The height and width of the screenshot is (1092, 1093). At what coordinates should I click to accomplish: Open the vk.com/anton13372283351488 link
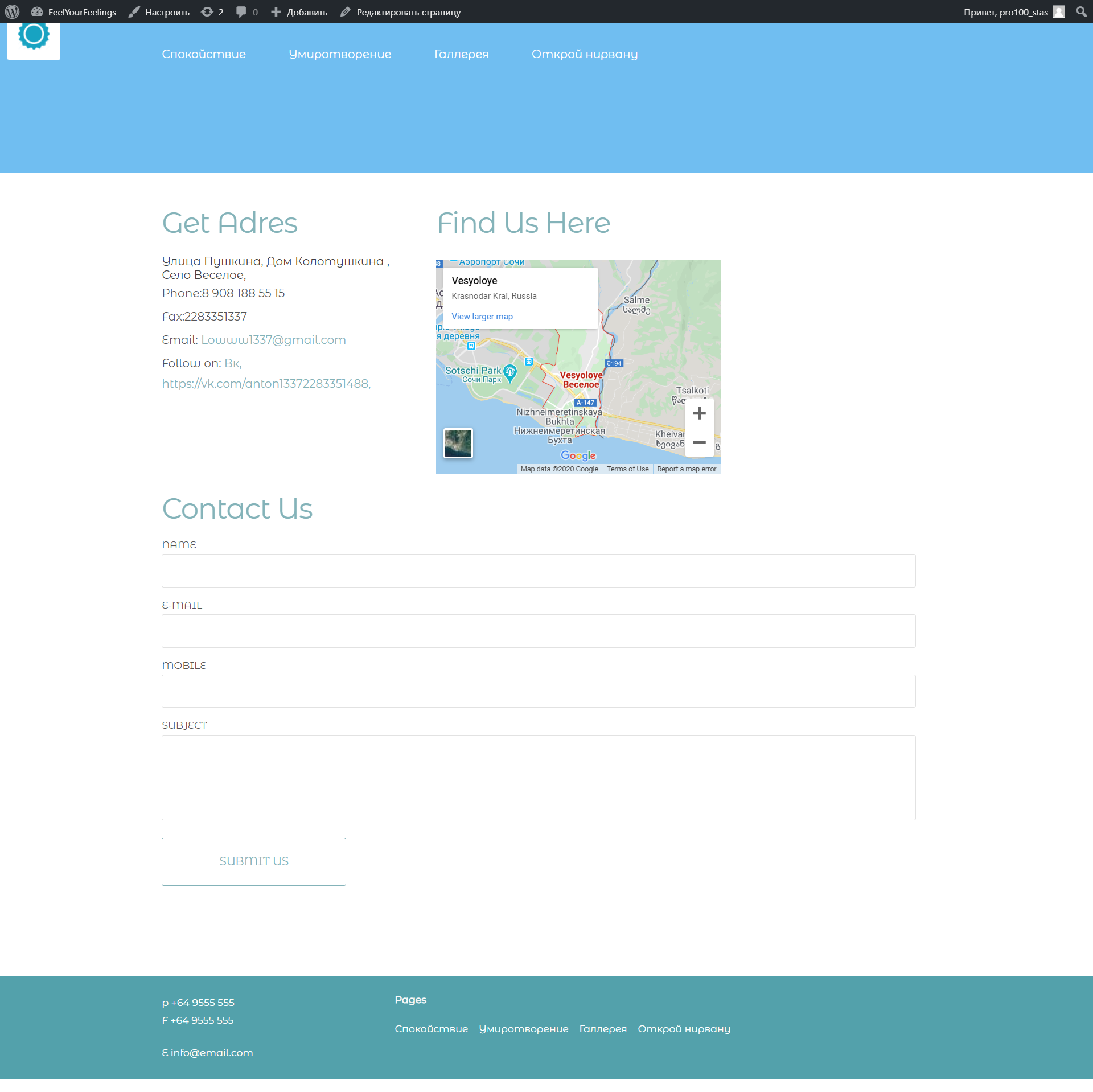tap(266, 384)
